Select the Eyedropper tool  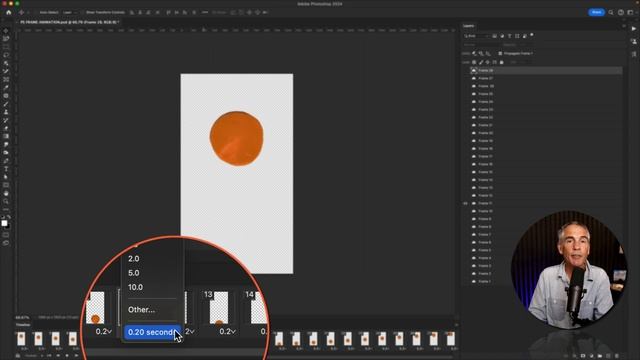pyautogui.click(x=6, y=88)
